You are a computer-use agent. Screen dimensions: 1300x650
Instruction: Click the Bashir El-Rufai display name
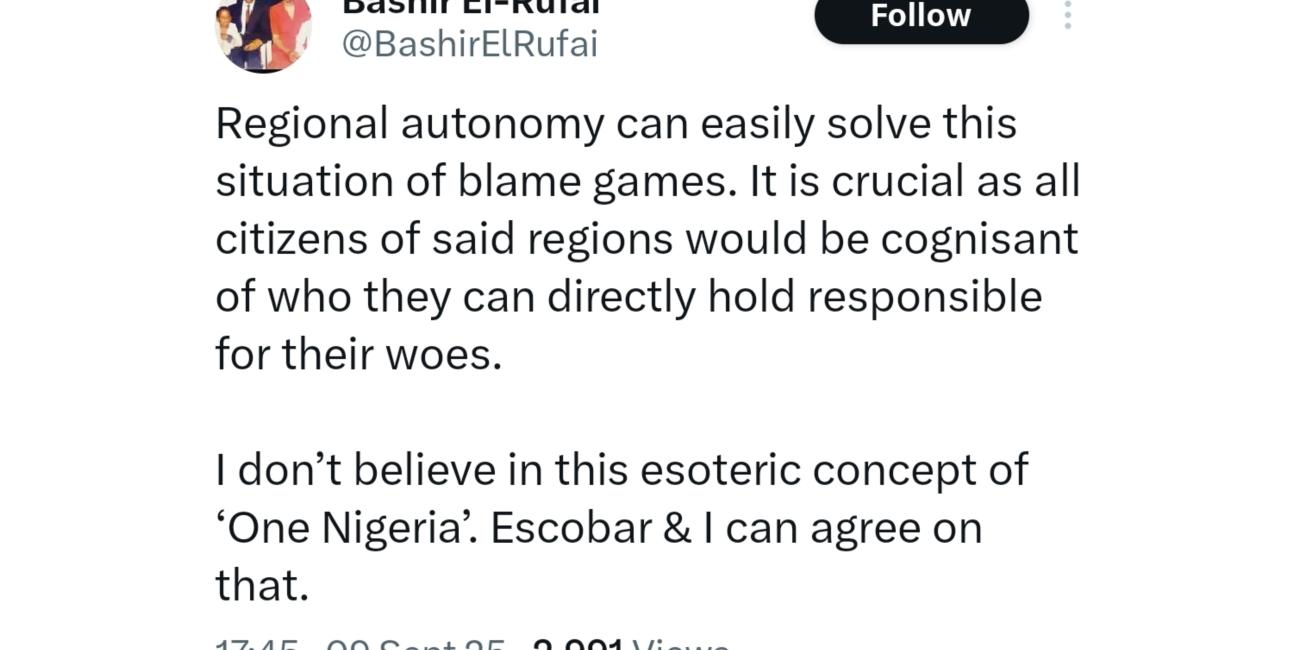(x=470, y=6)
